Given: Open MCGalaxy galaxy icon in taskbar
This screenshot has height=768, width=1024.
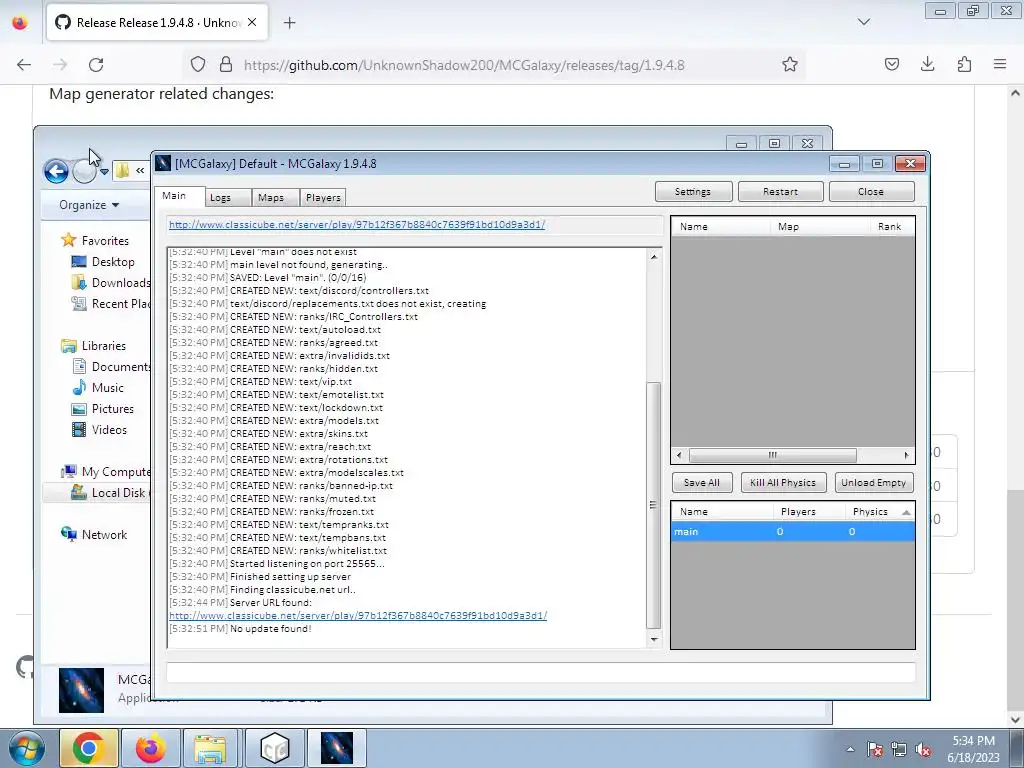Looking at the screenshot, I should [x=337, y=748].
